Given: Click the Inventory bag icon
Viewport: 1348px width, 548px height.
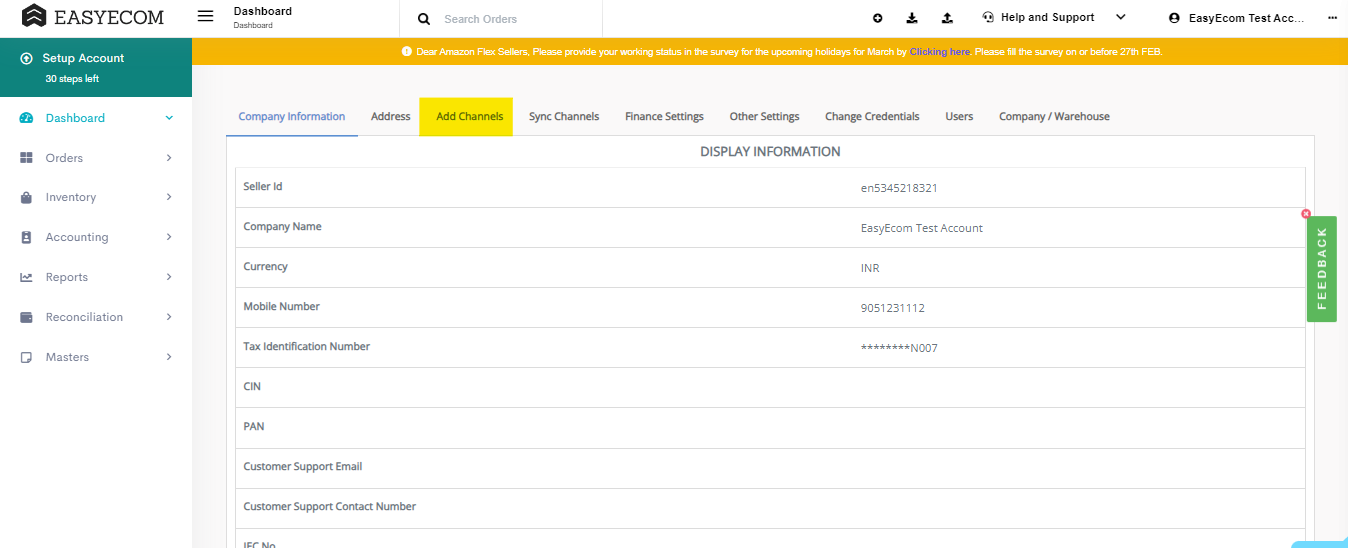Looking at the screenshot, I should pyautogui.click(x=26, y=198).
